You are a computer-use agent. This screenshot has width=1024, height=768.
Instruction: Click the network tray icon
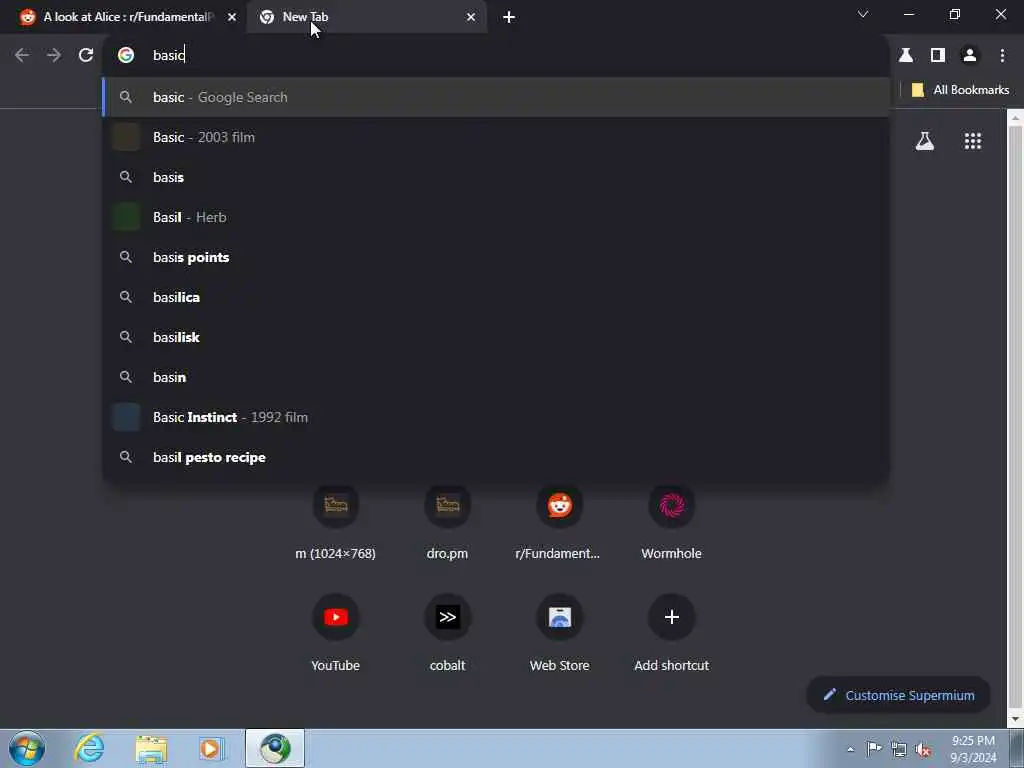pos(899,750)
